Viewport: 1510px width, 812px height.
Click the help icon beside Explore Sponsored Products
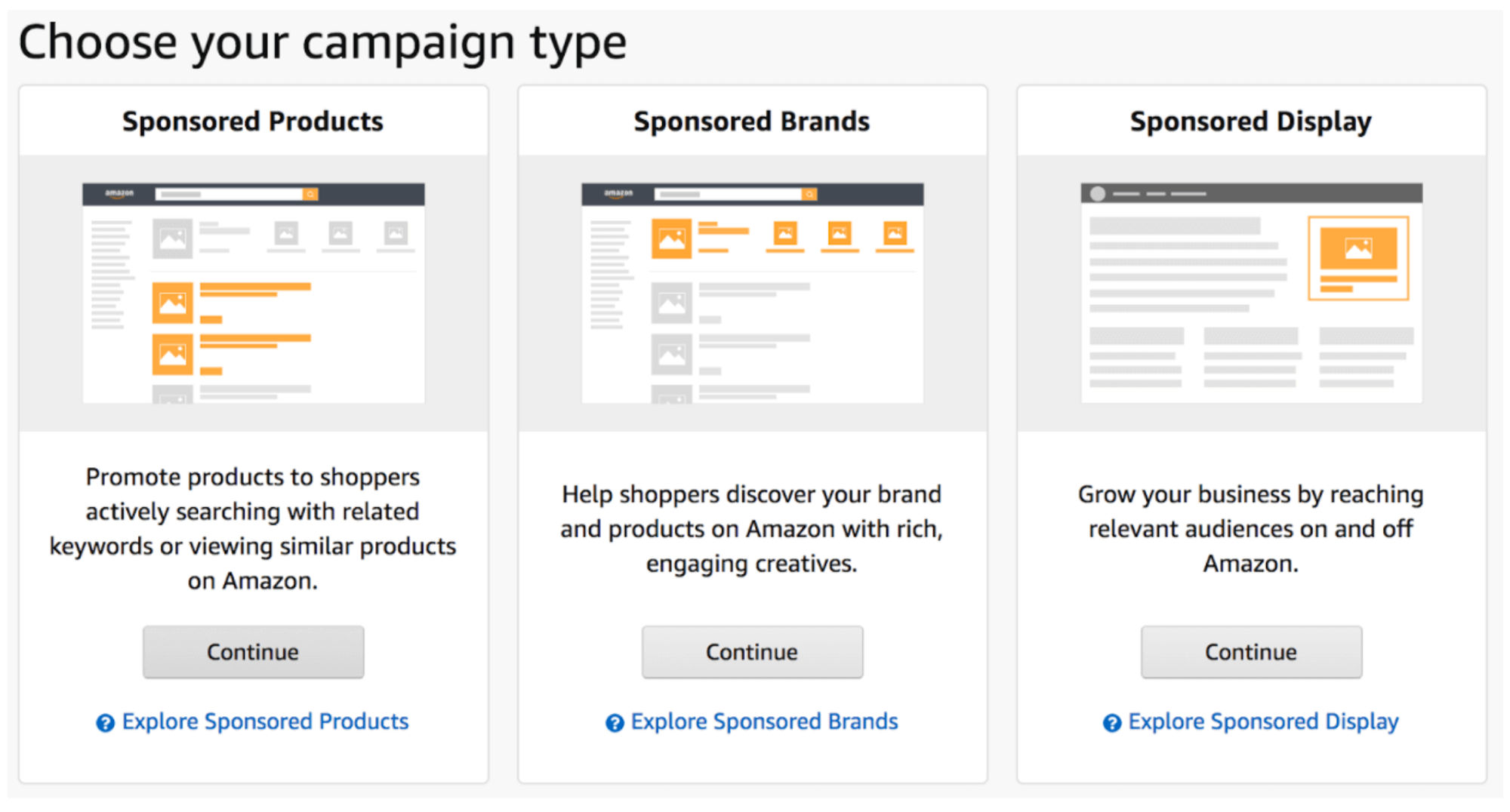(105, 723)
